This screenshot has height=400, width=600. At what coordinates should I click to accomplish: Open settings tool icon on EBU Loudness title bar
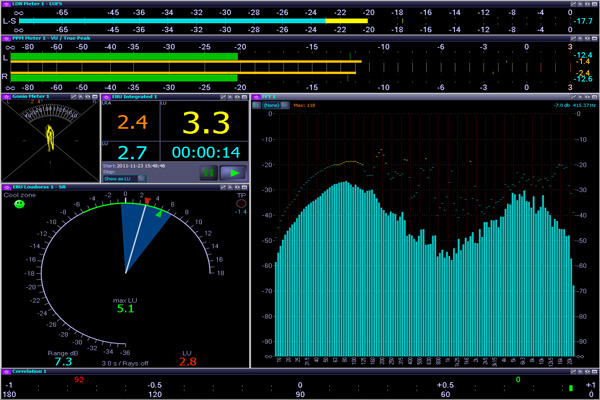223,187
